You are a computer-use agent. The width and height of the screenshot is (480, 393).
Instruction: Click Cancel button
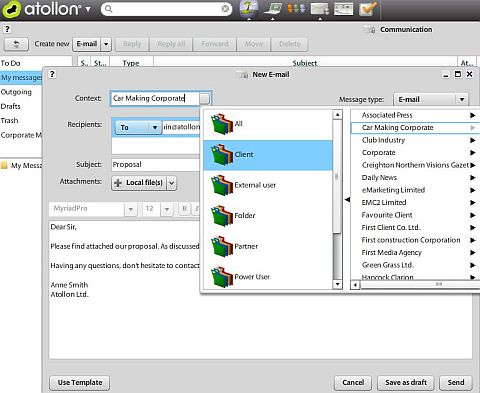click(353, 383)
